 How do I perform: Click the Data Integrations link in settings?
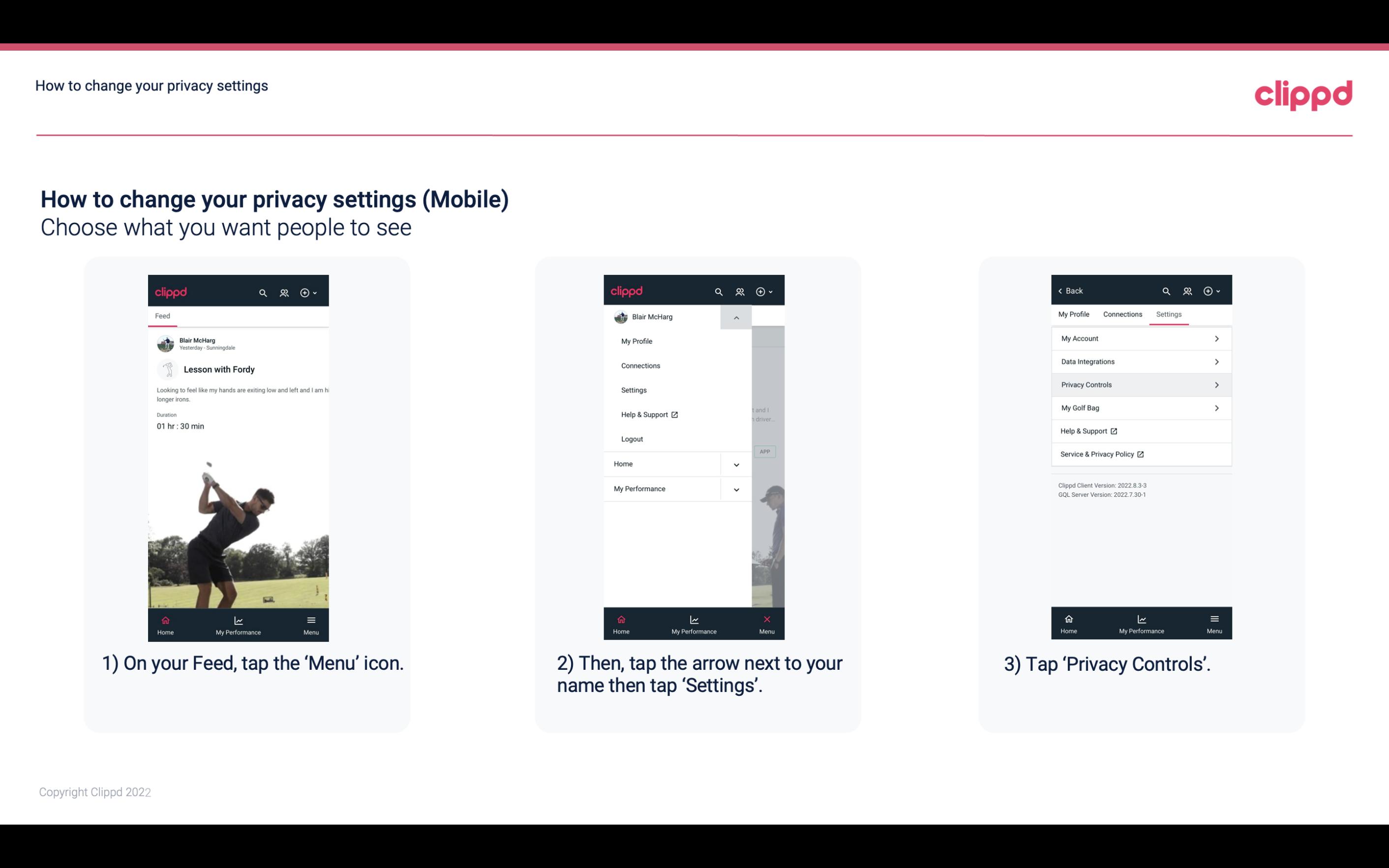click(x=1140, y=361)
